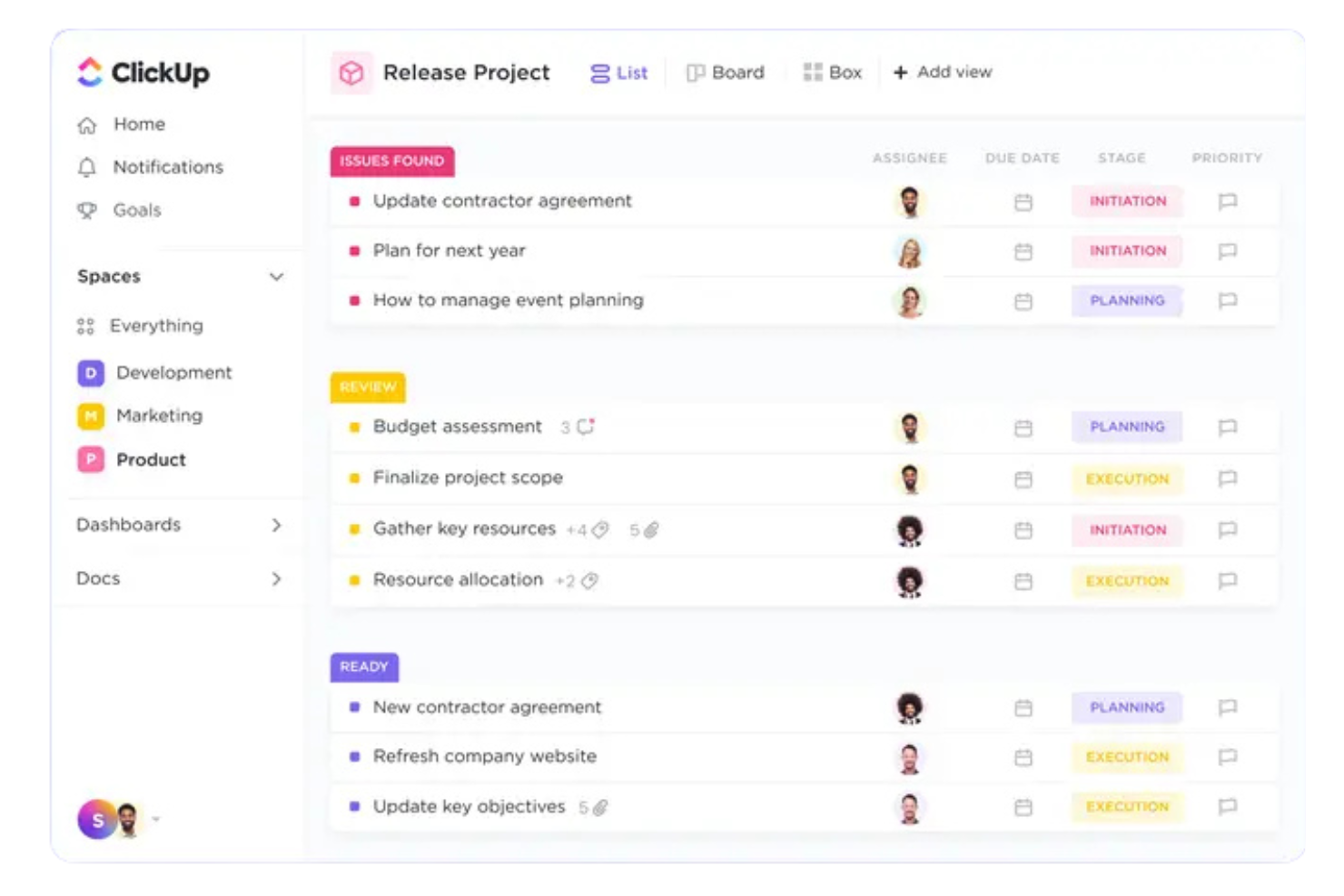Open task Update key objectives
Viewport: 1344px width, 896px height.
tap(469, 806)
